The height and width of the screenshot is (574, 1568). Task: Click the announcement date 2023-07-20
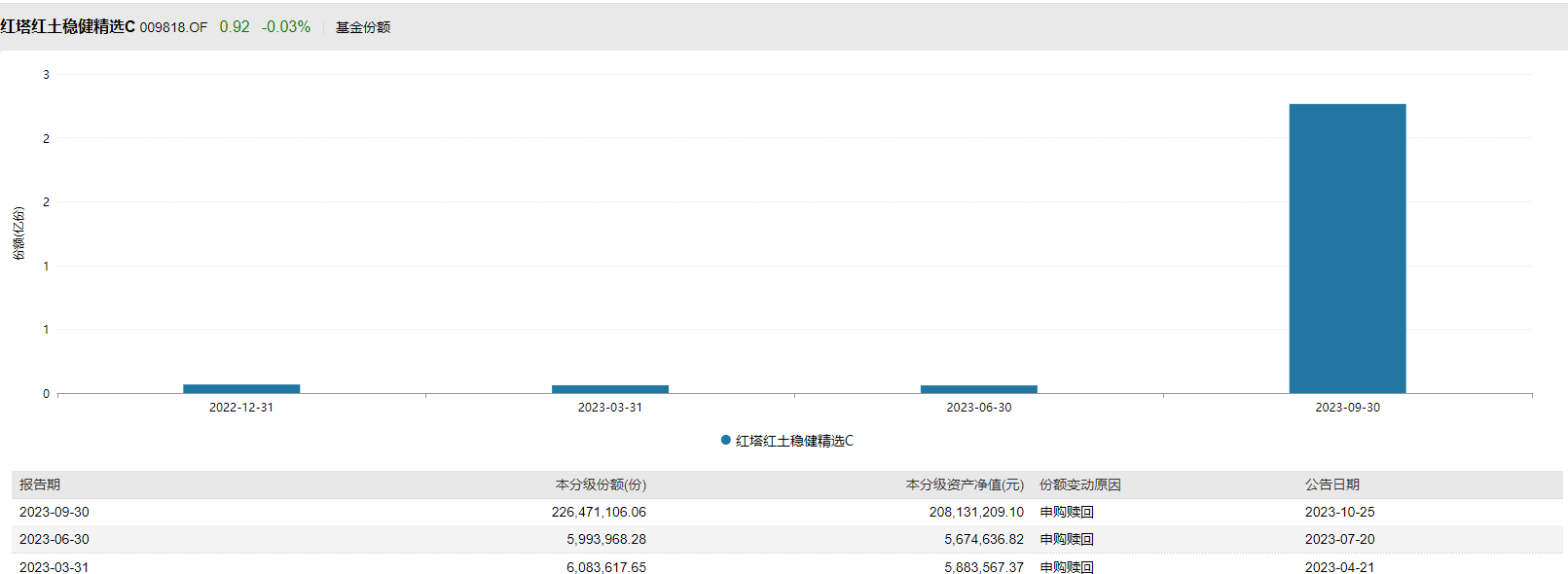click(x=1339, y=539)
